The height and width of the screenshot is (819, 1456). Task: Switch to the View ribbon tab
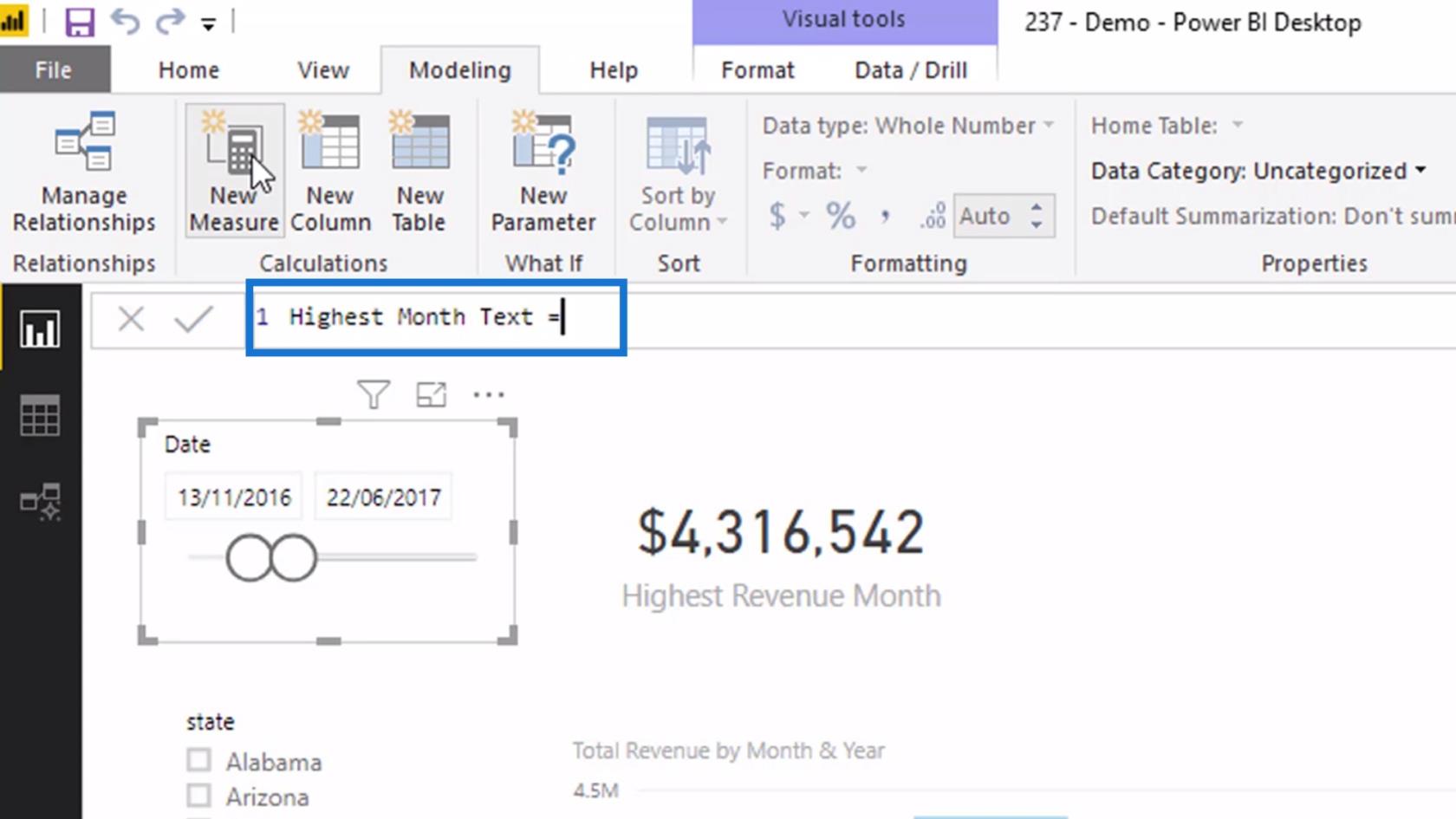(x=323, y=70)
